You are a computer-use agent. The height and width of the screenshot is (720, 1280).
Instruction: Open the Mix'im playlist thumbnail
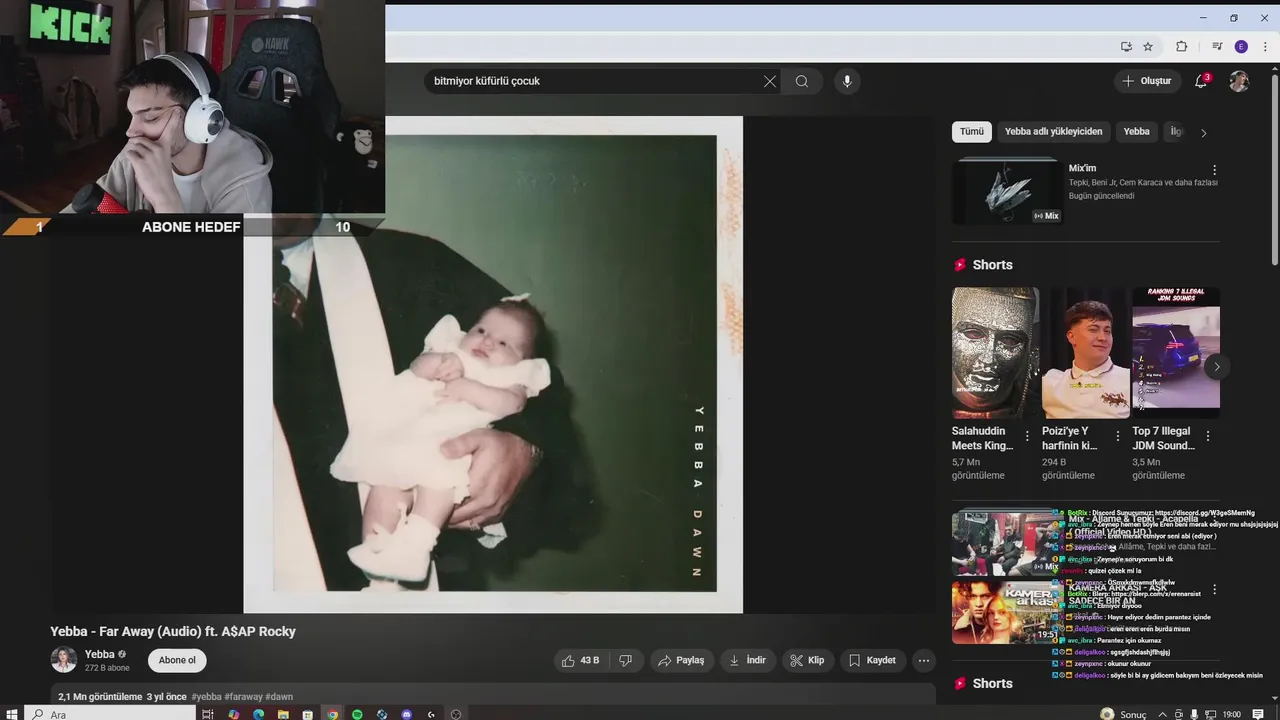(1006, 190)
